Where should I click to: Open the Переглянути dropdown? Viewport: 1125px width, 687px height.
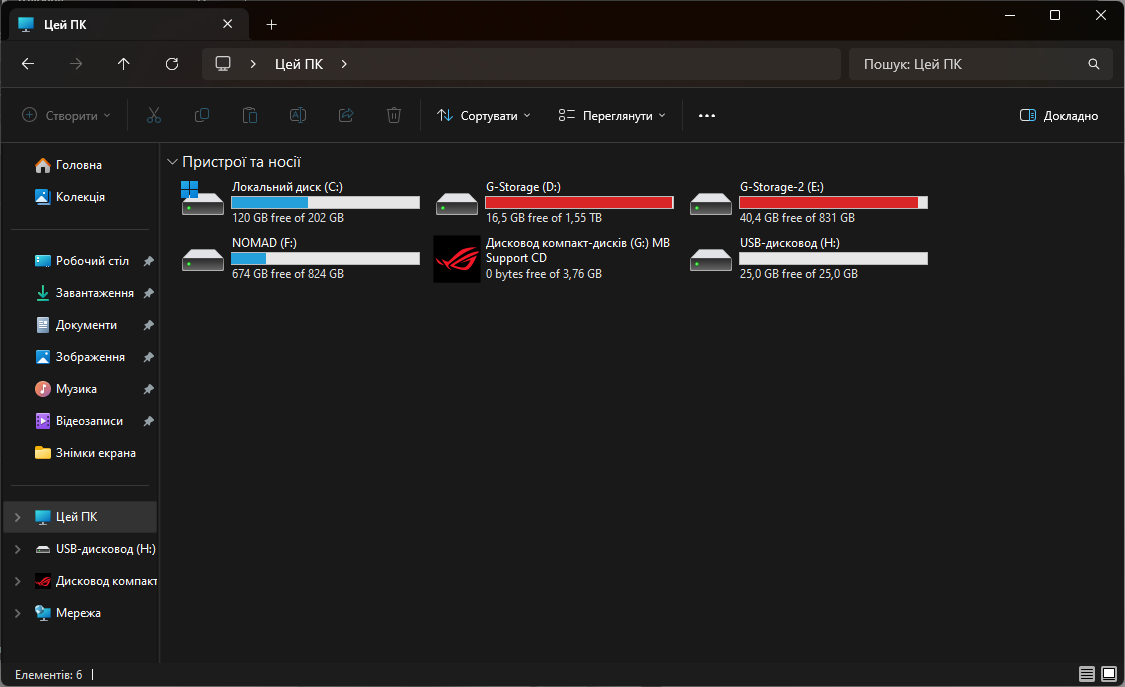[612, 115]
